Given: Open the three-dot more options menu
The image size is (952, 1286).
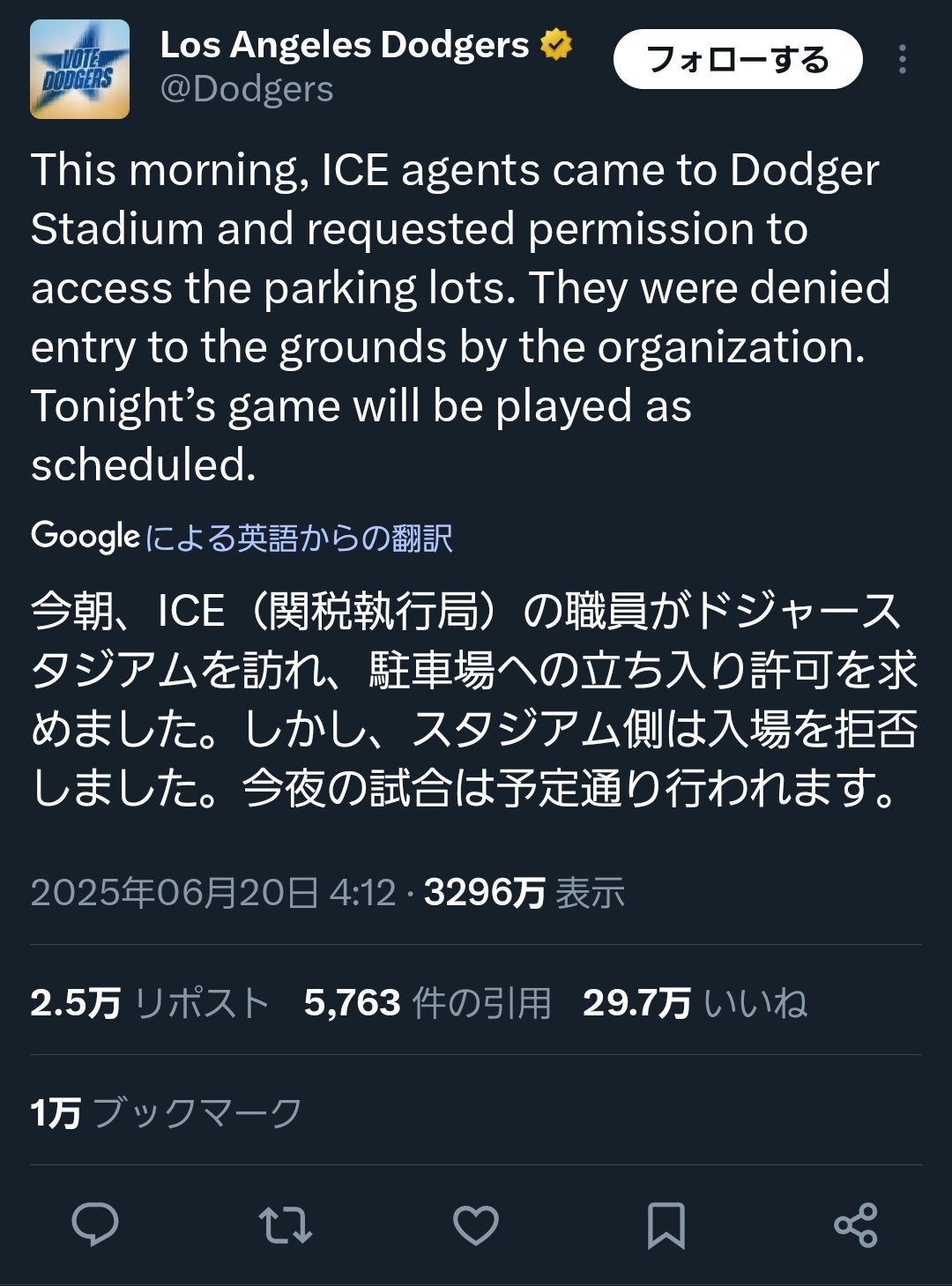Looking at the screenshot, I should [902, 60].
